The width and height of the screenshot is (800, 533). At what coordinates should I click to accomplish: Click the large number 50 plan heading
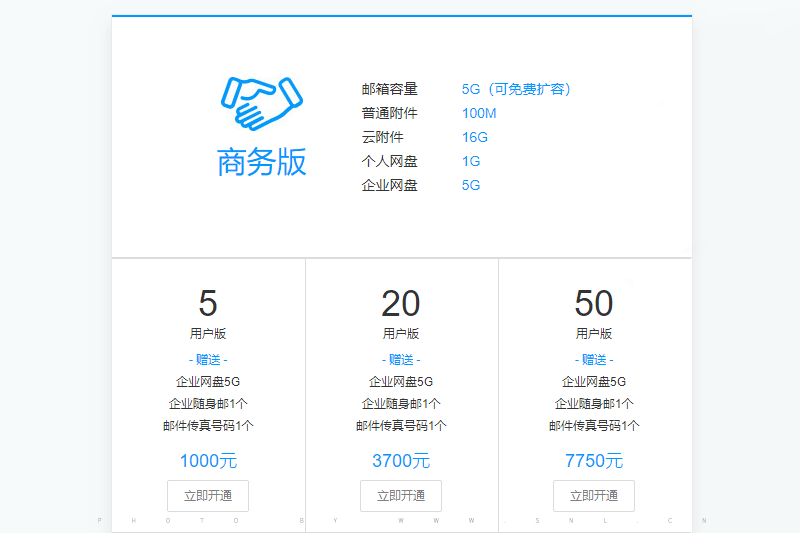(594, 303)
